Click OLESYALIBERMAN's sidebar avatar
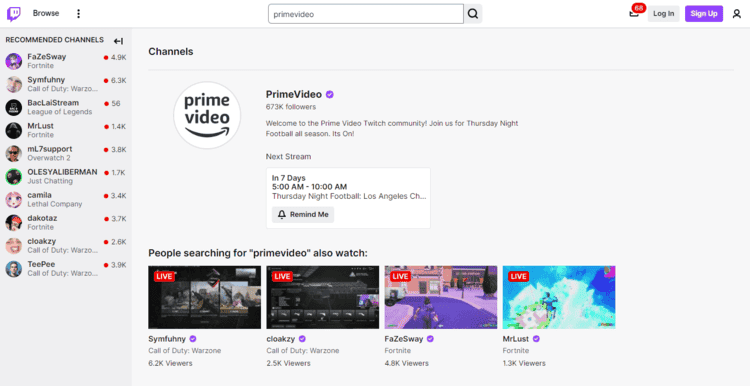This screenshot has width=750, height=386. 14,177
